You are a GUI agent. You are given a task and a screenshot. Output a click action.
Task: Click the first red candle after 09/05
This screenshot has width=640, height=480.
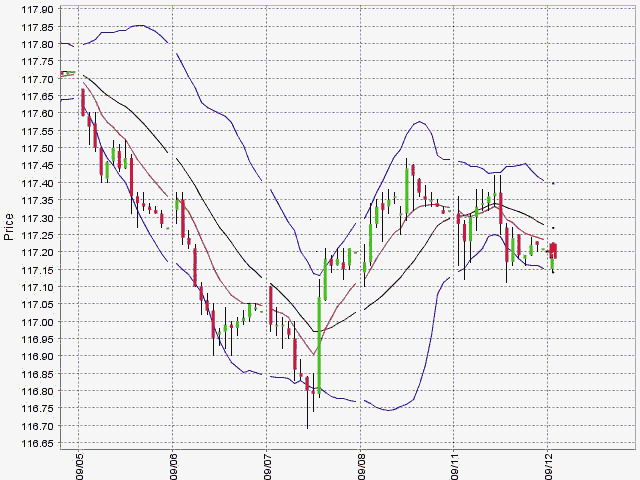(83, 102)
